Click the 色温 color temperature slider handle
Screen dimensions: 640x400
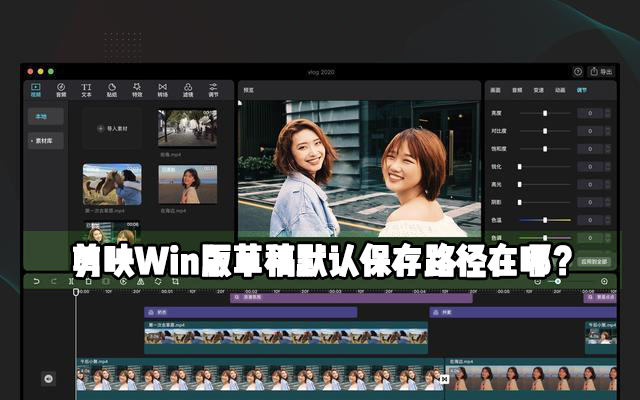point(545,220)
